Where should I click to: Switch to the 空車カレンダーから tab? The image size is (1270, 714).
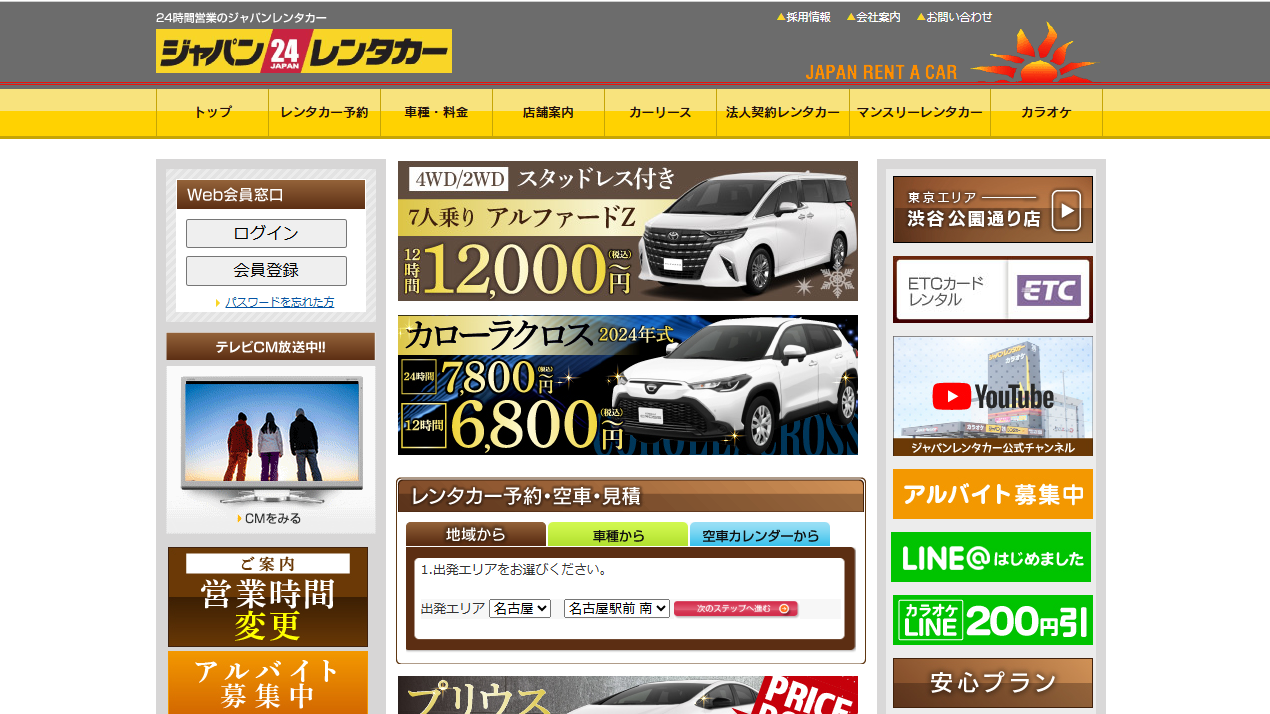760,535
